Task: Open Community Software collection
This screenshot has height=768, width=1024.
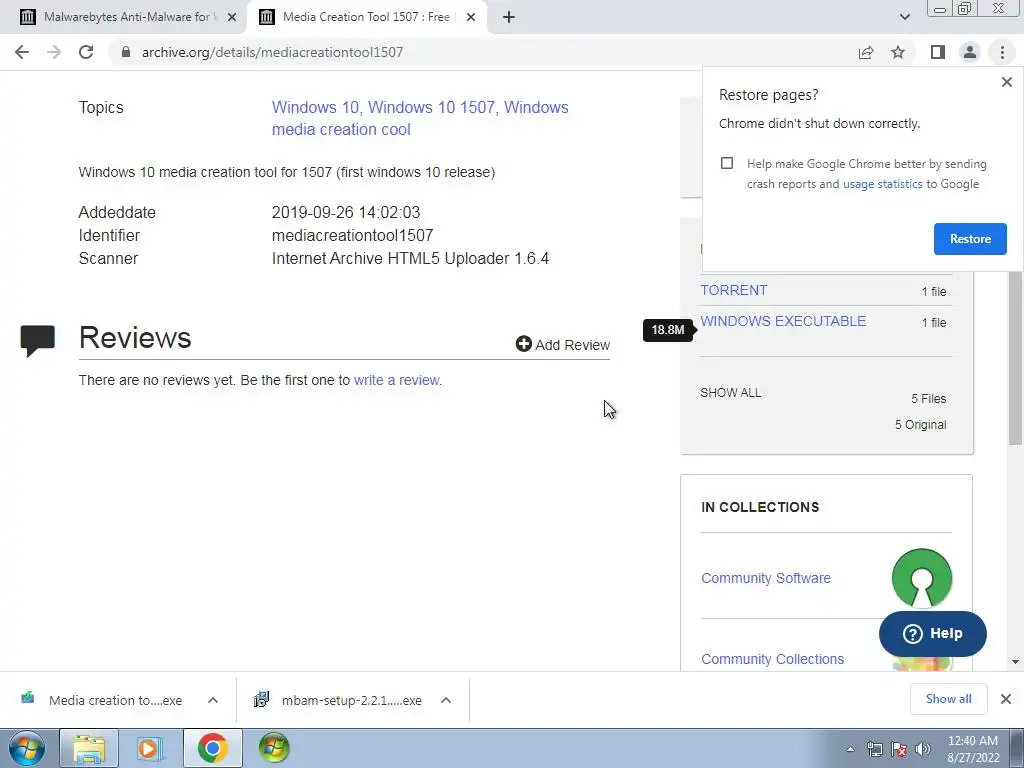Action: click(766, 578)
